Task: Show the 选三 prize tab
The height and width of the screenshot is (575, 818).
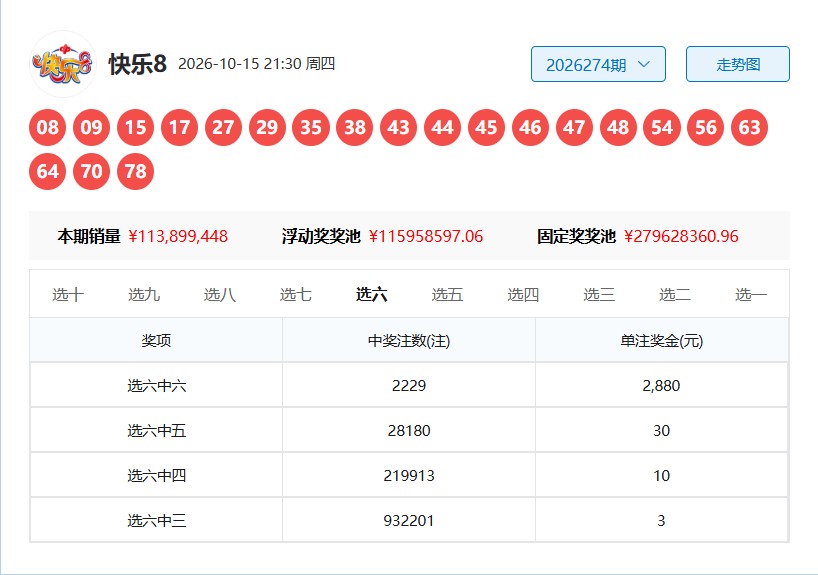Action: (599, 295)
